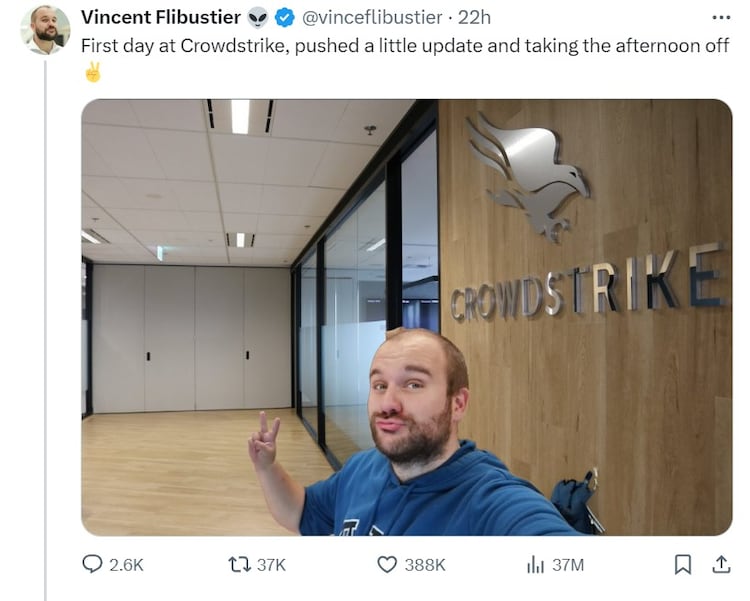This screenshot has width=750, height=601.
Task: Click the share upload-arrow icon
Action: [x=721, y=564]
